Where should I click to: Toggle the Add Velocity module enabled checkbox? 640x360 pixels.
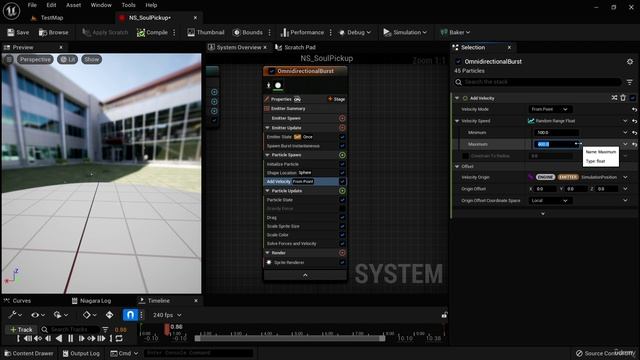point(632,98)
